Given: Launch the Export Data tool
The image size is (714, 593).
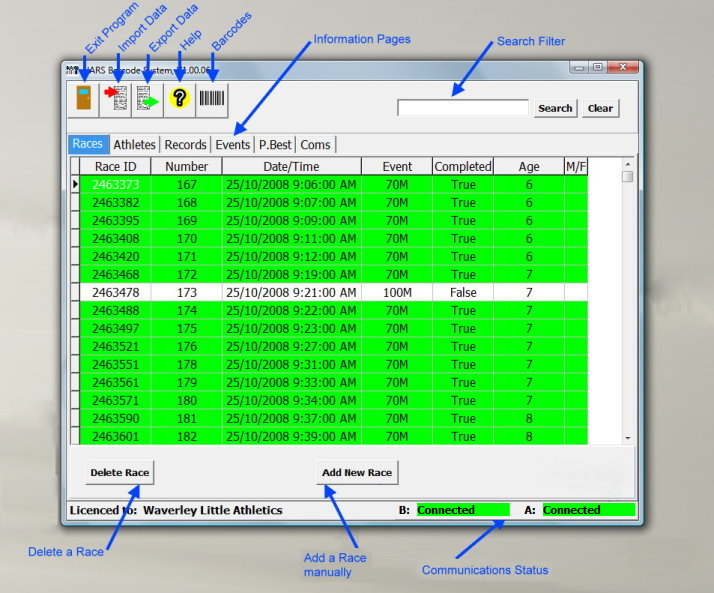Looking at the screenshot, I should pyautogui.click(x=148, y=98).
